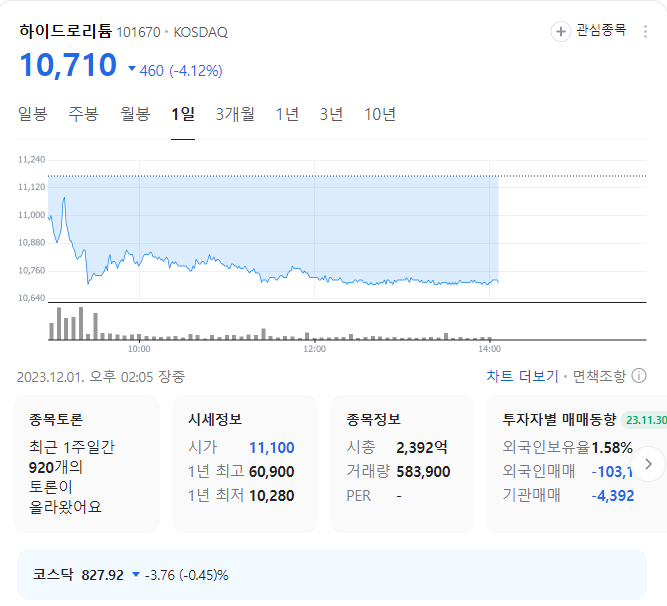Screen dimensions: 667x606
Task: Open the 코스닥 827.92 index bar
Action: (332, 575)
